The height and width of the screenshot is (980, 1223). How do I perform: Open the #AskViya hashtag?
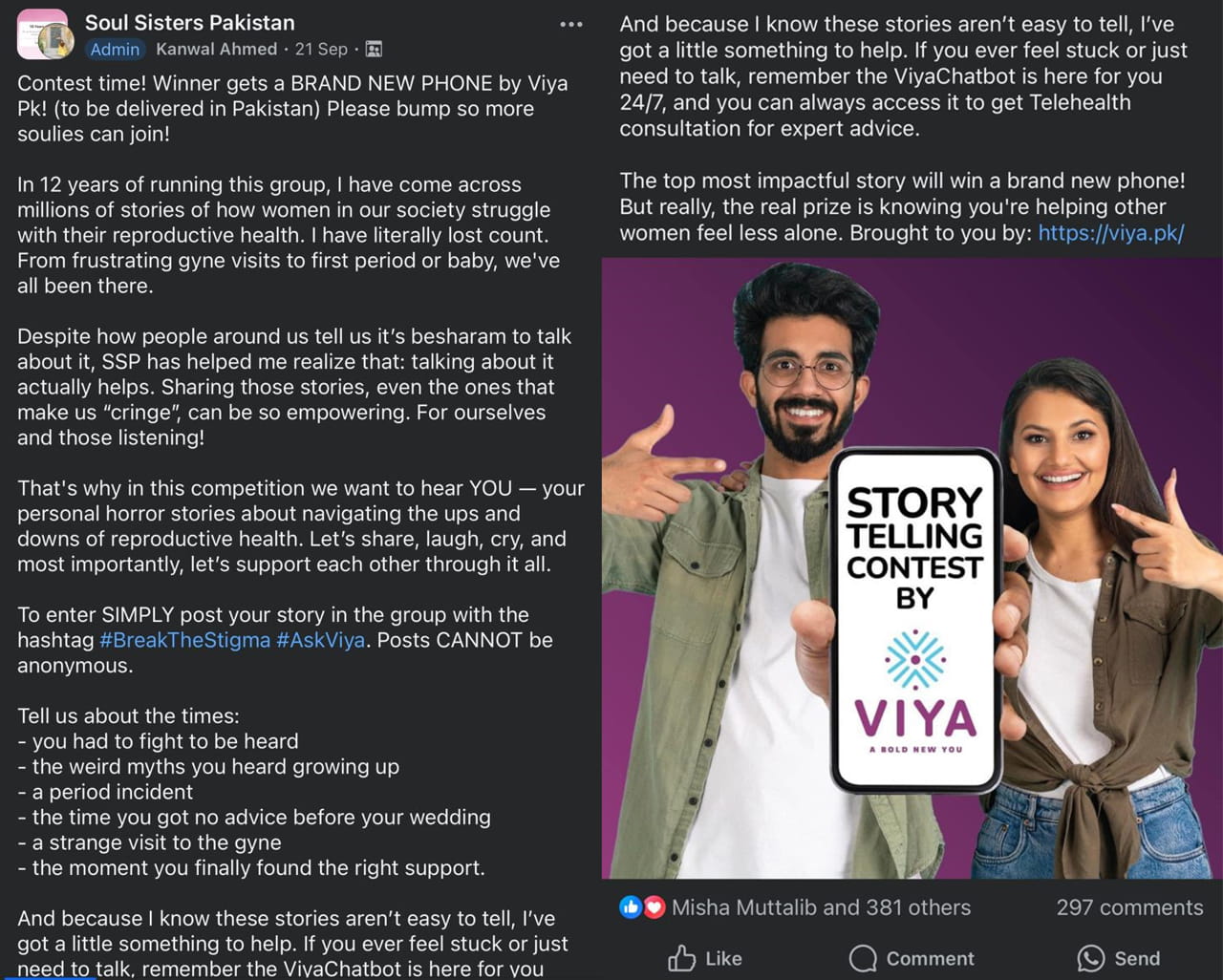(x=320, y=640)
